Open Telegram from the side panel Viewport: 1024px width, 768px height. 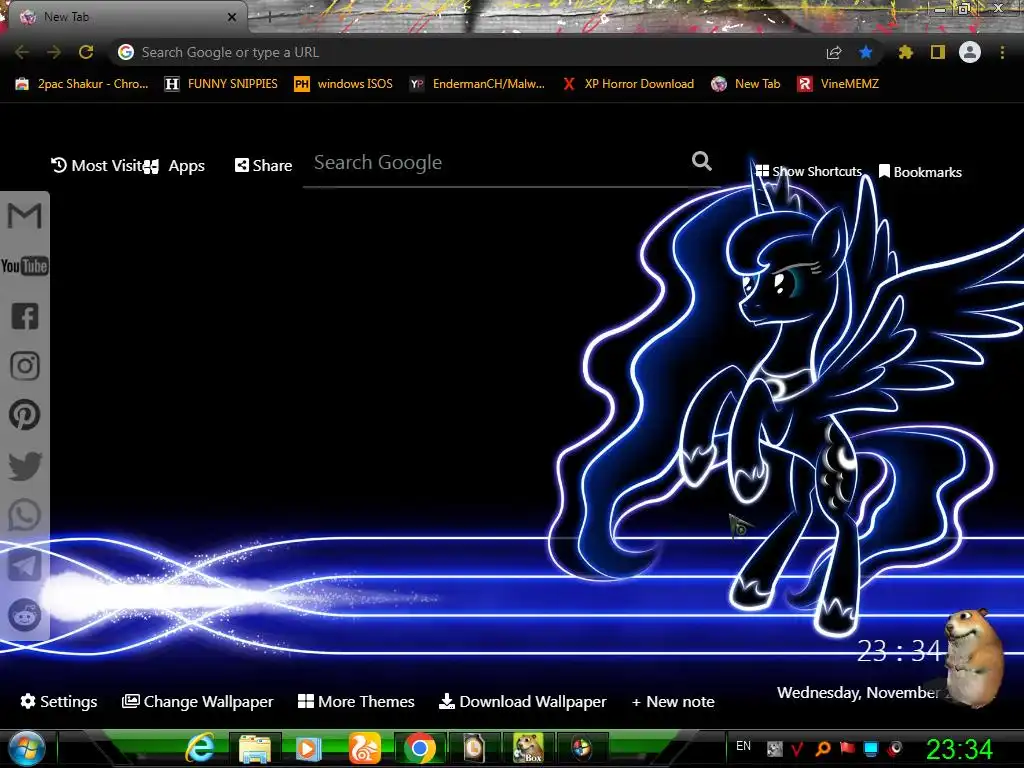25,566
